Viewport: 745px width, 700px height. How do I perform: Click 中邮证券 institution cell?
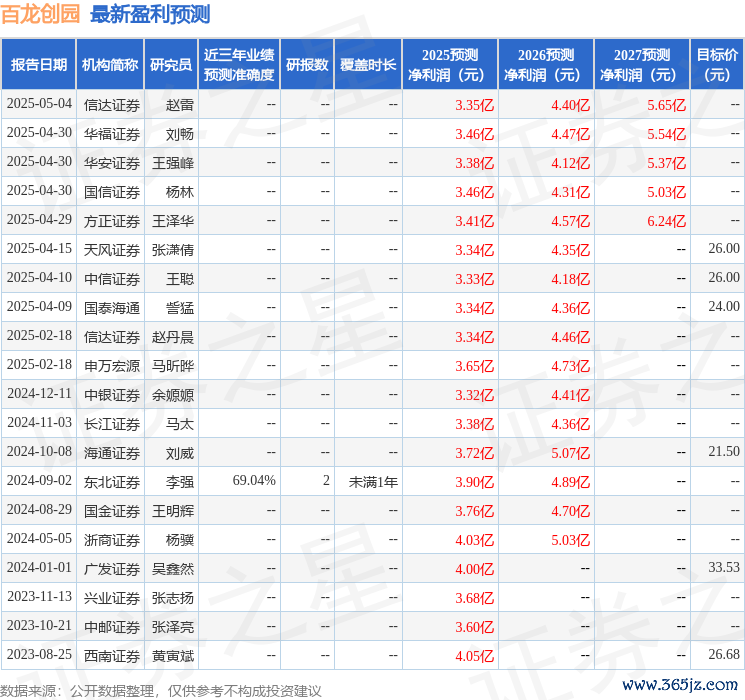tap(112, 627)
